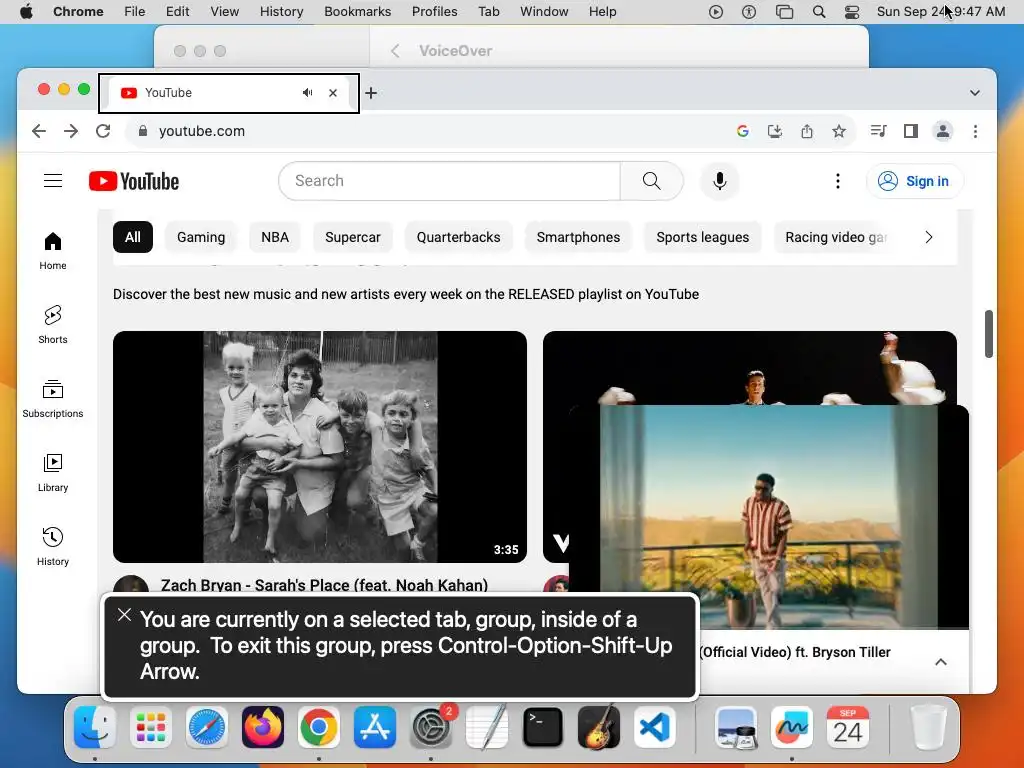Select the Gaming filter chip
Screen dimensions: 1024x768
coord(201,237)
